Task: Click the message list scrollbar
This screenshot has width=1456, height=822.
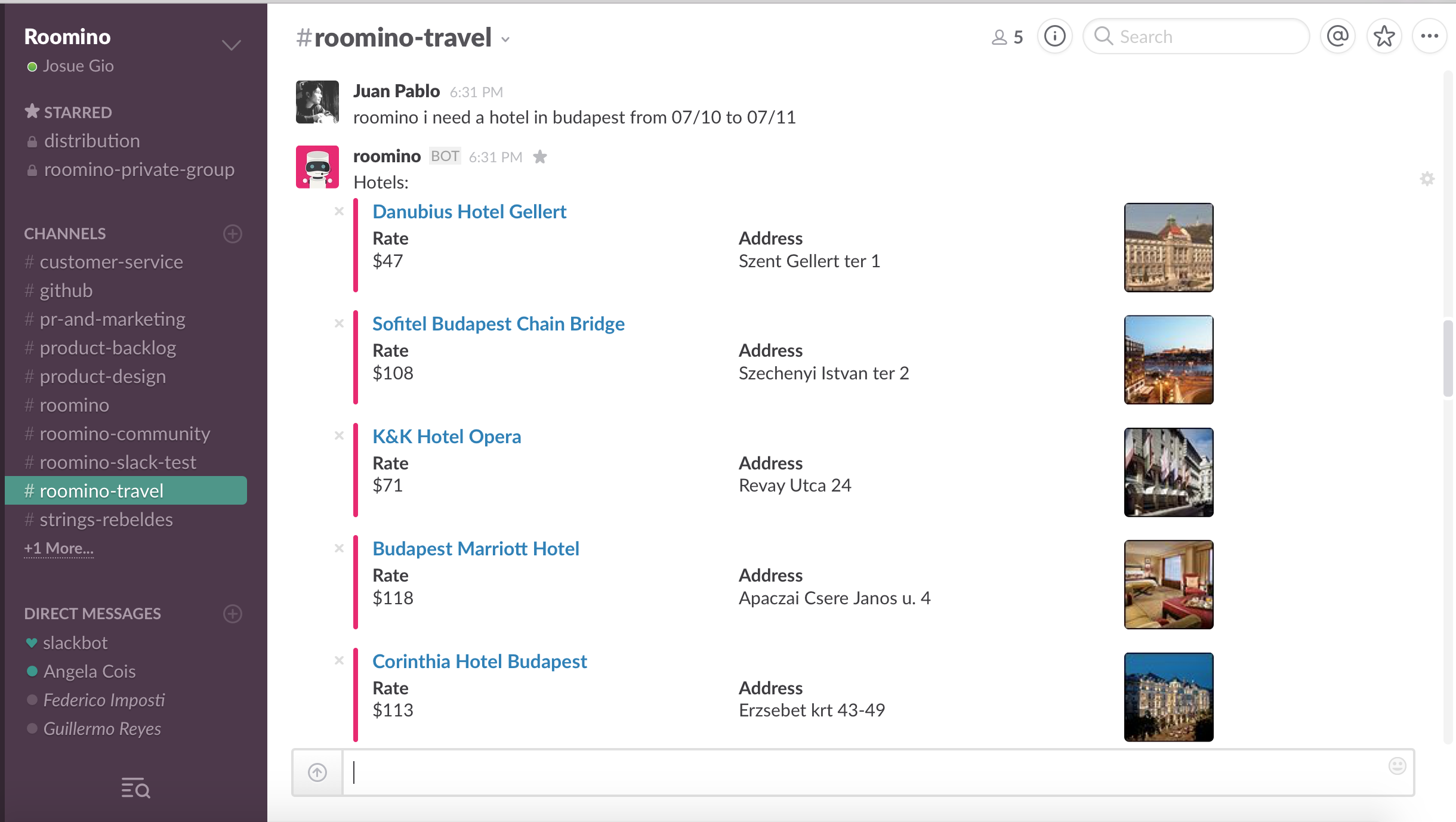Action: pos(1447,358)
